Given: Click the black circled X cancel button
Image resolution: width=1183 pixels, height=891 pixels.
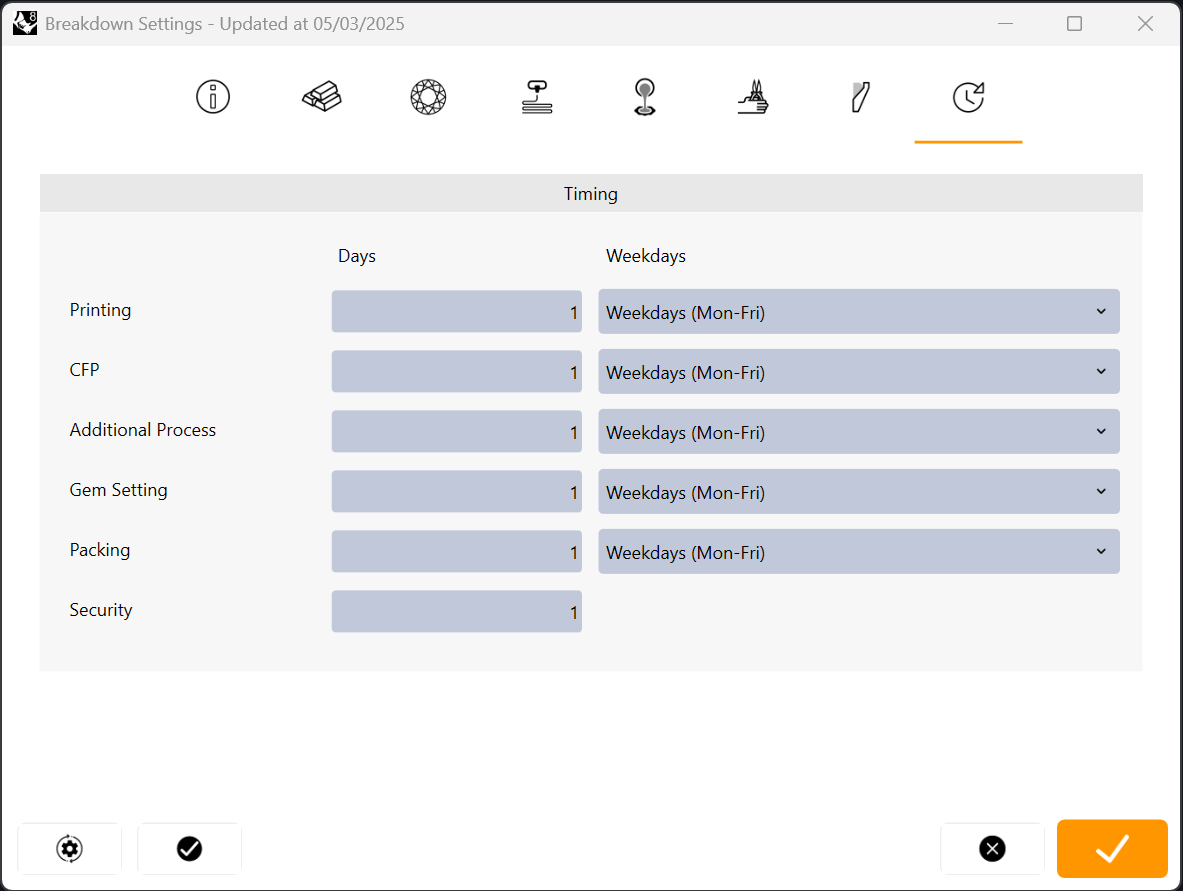Looking at the screenshot, I should tap(992, 849).
